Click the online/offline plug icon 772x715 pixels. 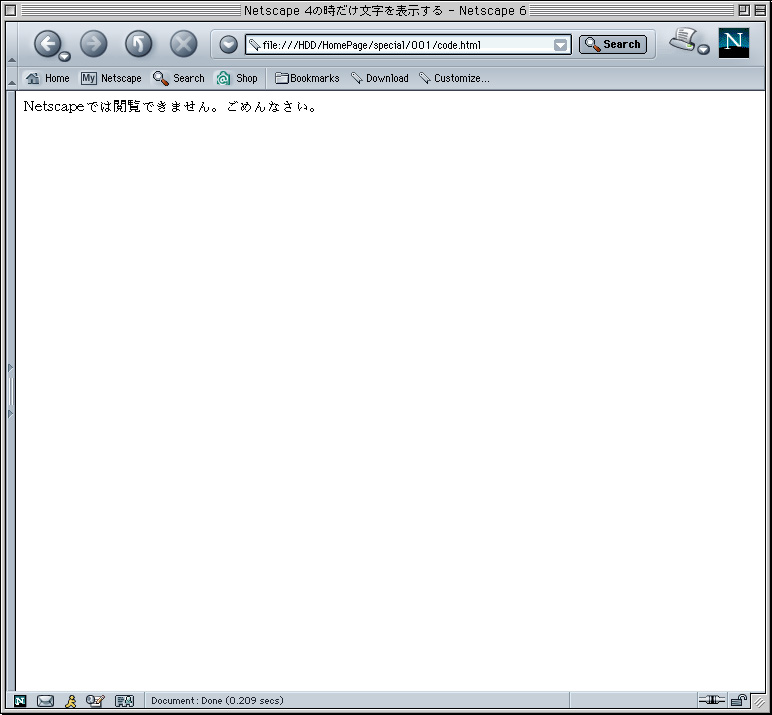pyautogui.click(x=711, y=699)
